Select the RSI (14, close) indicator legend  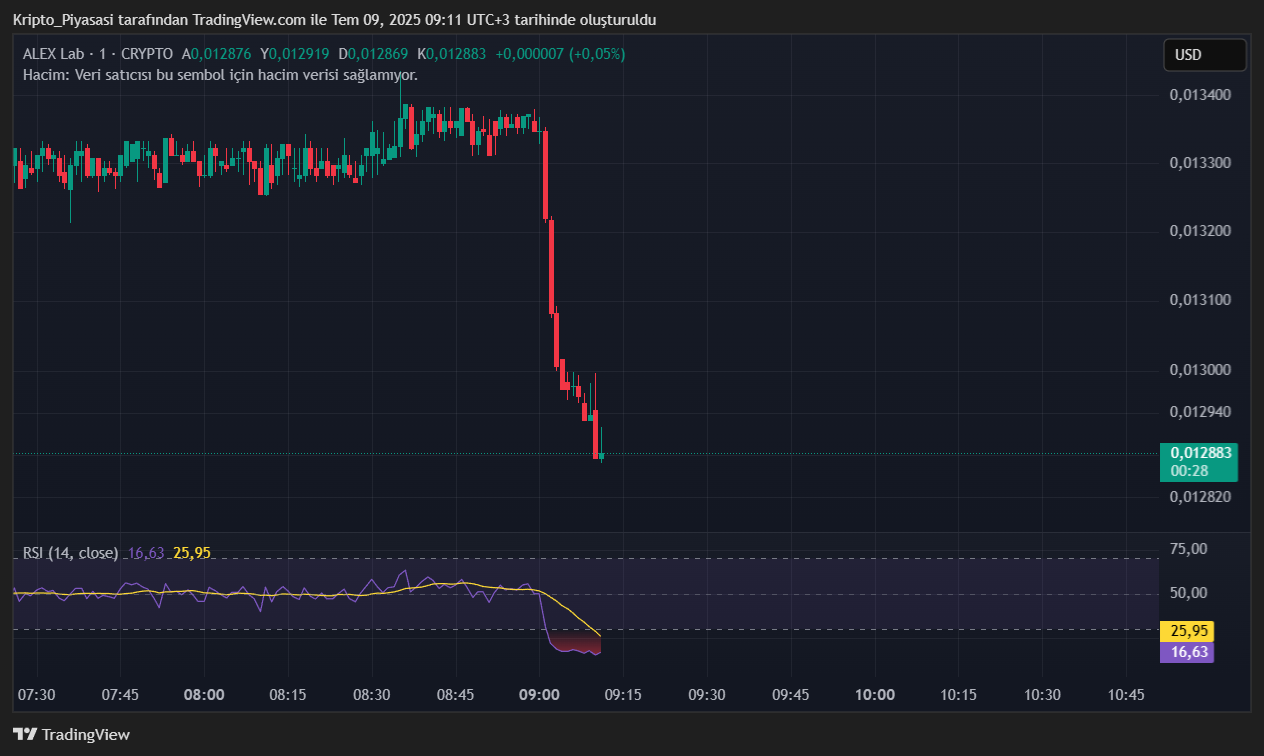[70, 553]
